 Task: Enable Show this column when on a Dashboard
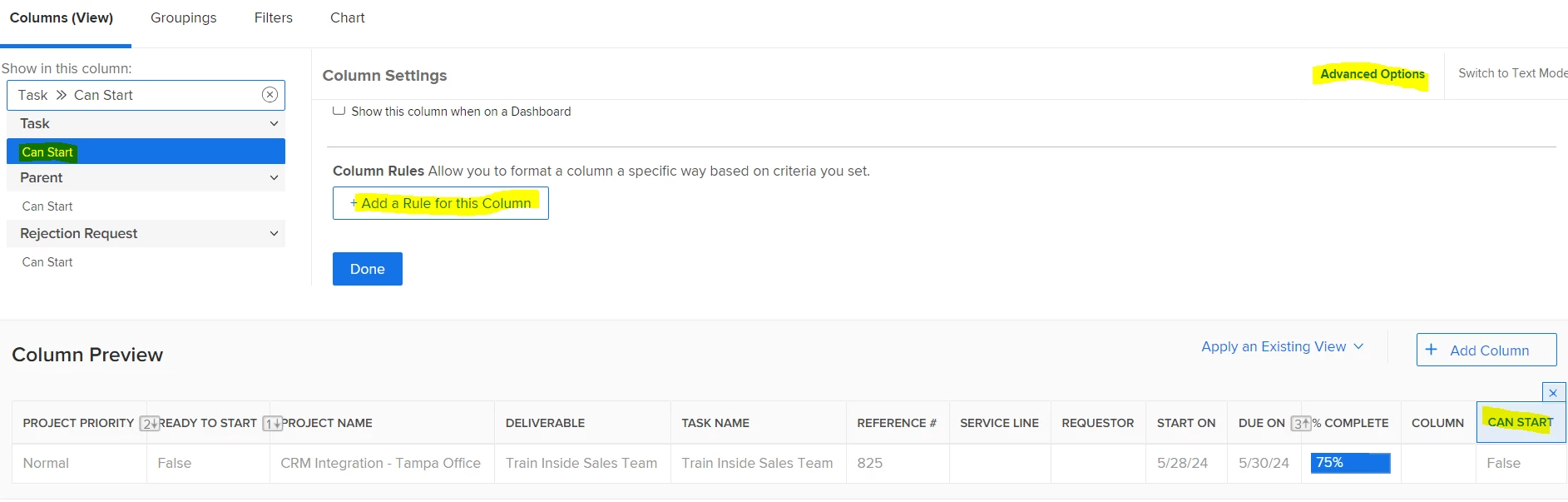[339, 111]
